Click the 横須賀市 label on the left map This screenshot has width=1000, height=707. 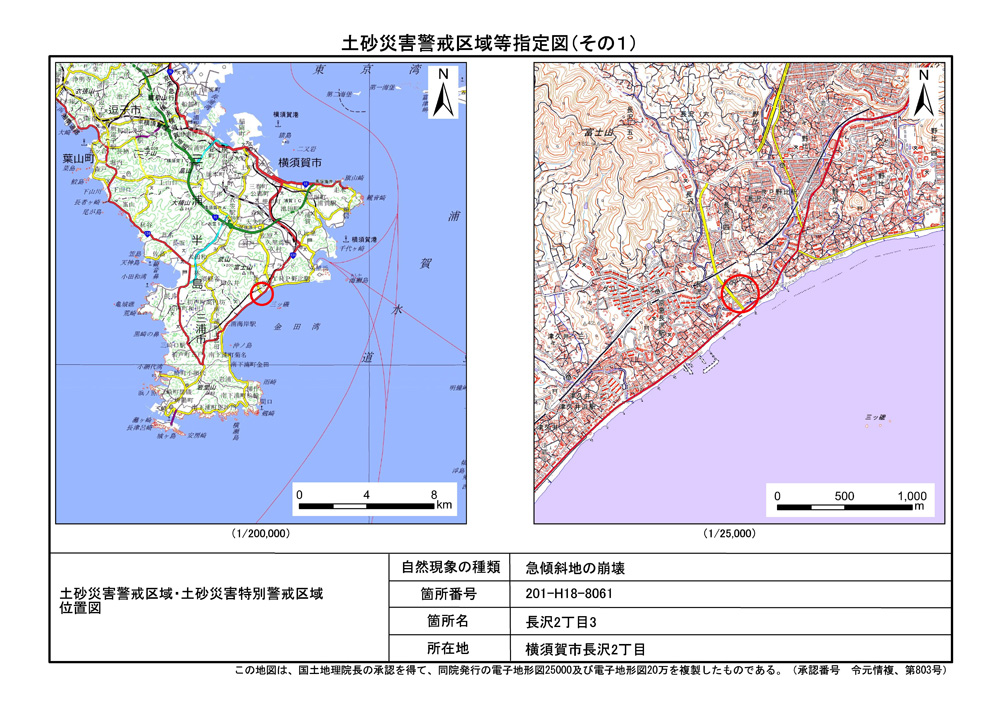coord(299,162)
